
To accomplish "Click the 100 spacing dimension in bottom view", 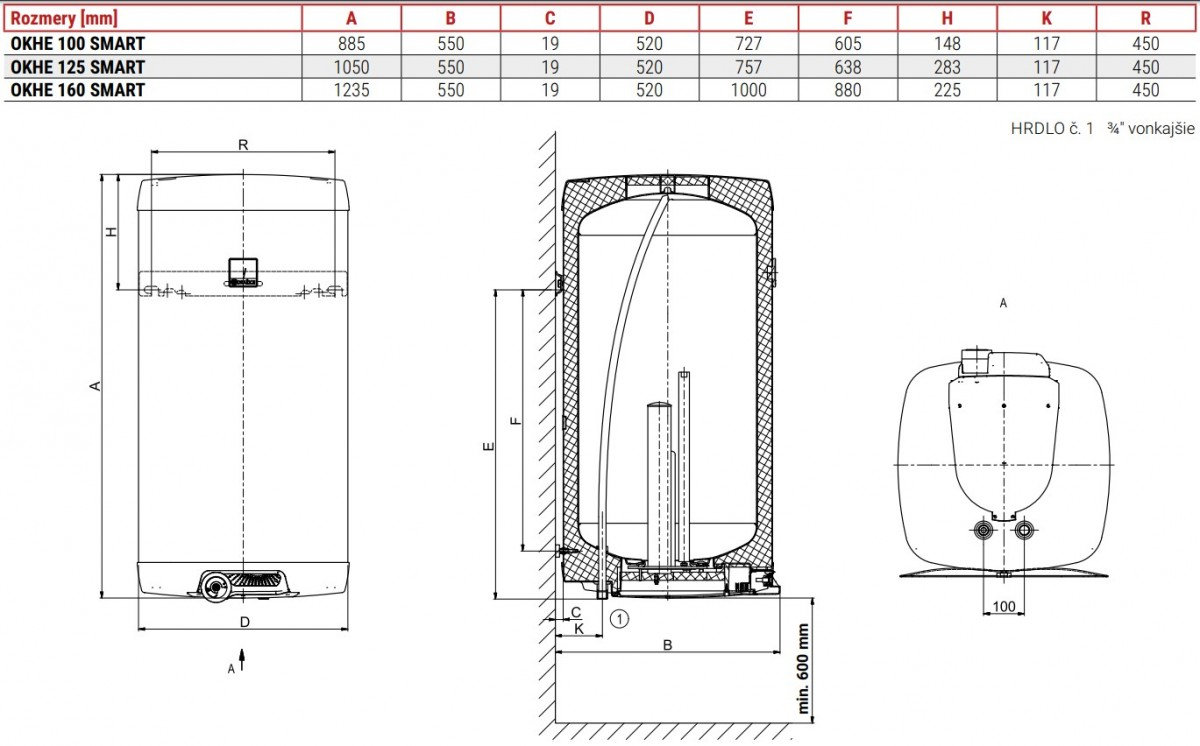I will pos(1004,607).
